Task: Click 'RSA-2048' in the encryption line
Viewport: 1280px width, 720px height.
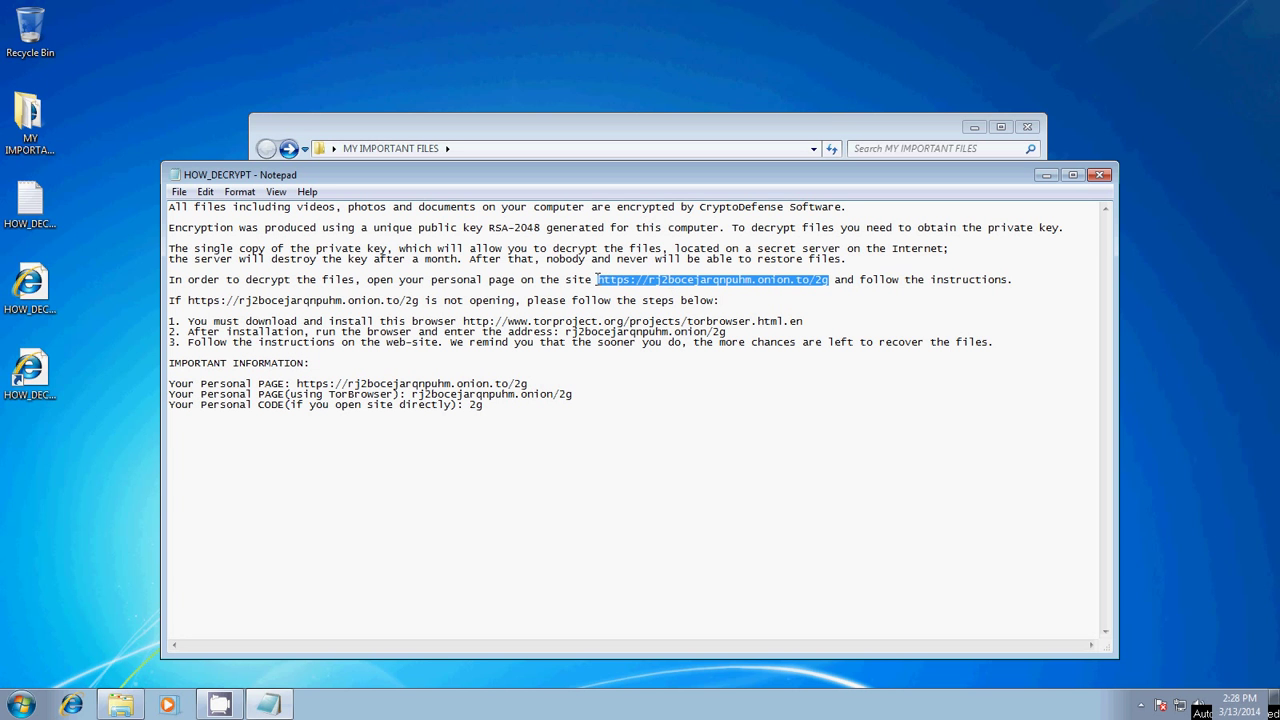Action: pos(514,228)
